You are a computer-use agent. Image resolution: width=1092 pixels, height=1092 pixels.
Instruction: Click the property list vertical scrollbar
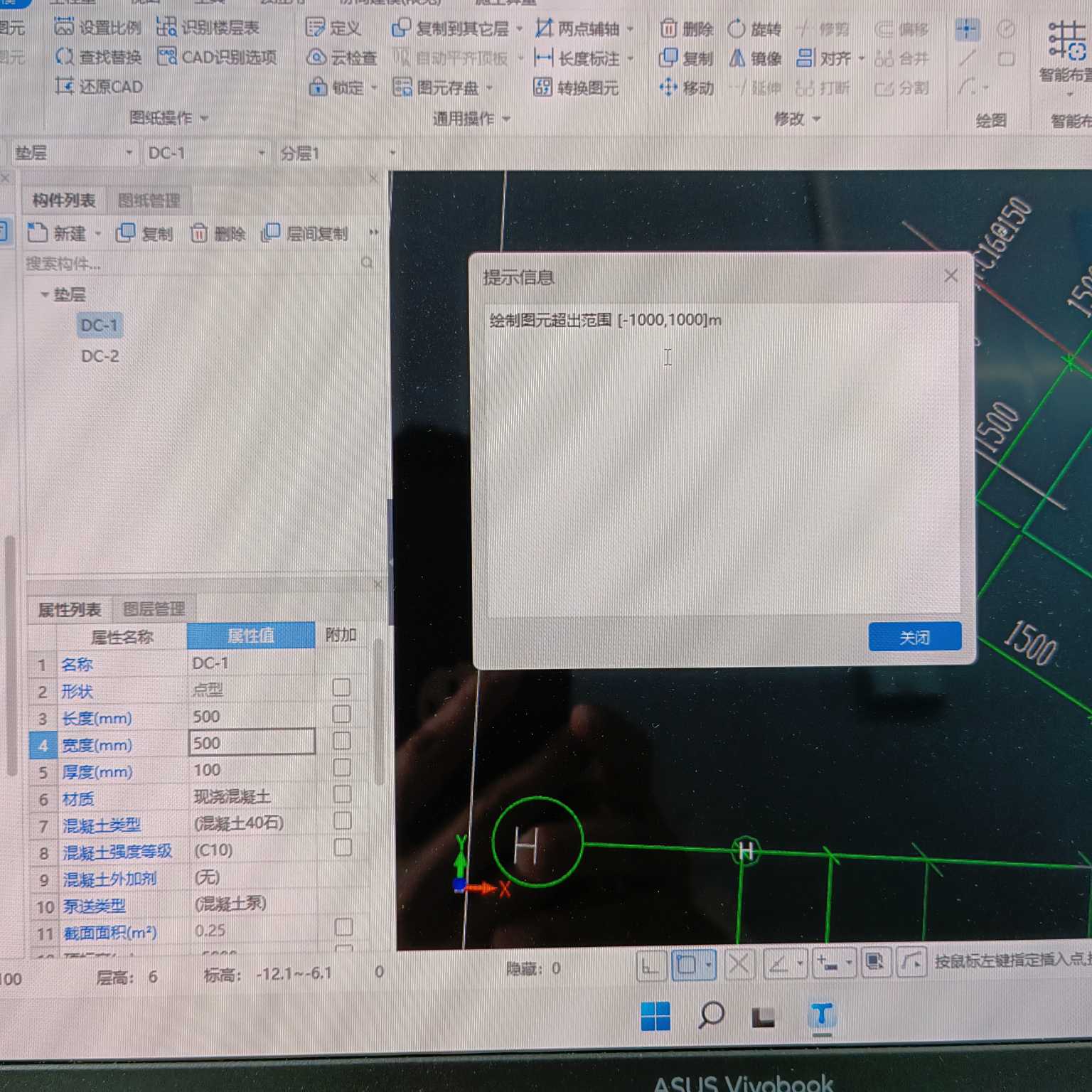[378, 711]
